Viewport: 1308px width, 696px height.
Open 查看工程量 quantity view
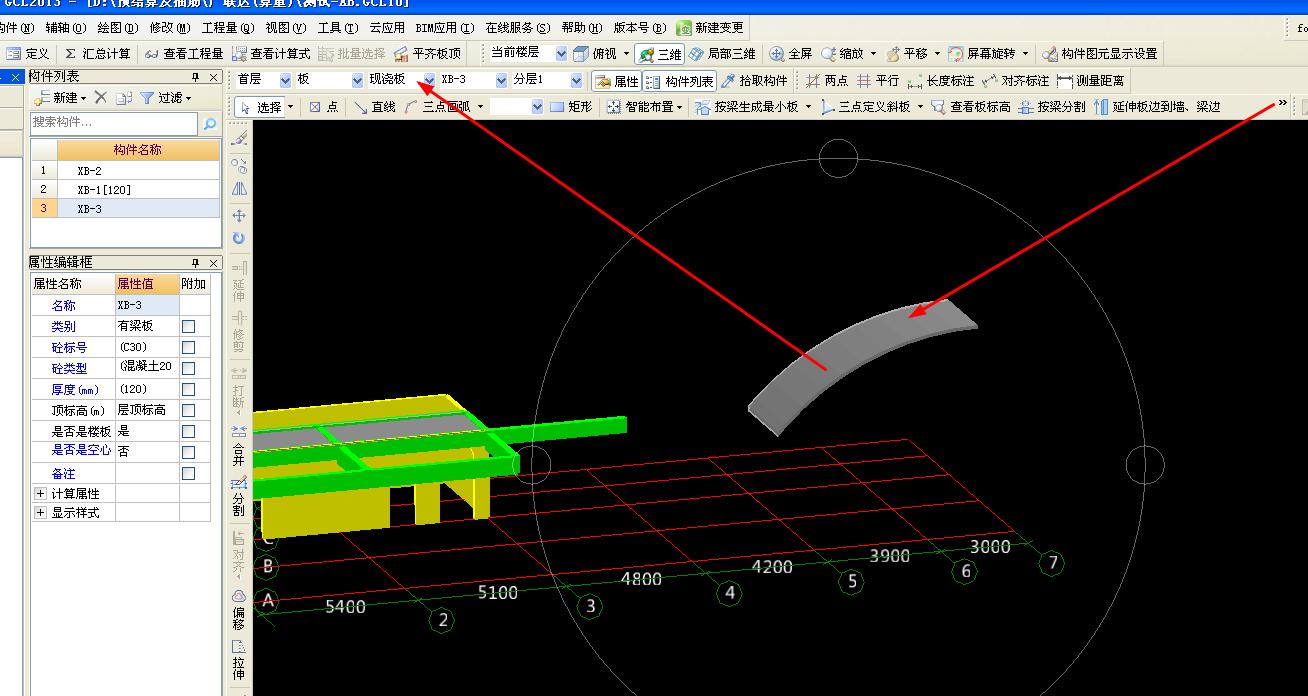click(184, 54)
